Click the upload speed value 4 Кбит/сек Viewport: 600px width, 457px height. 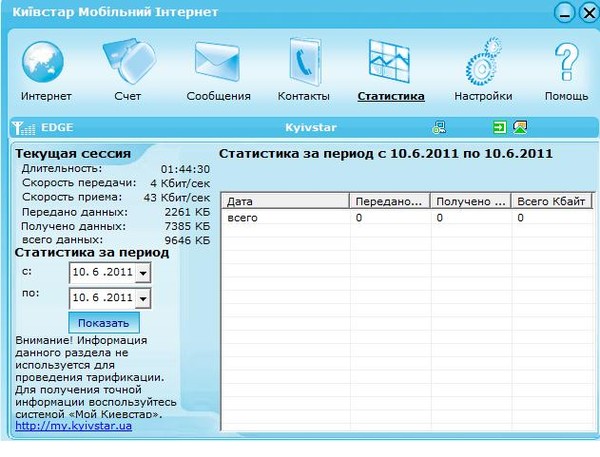(x=180, y=183)
